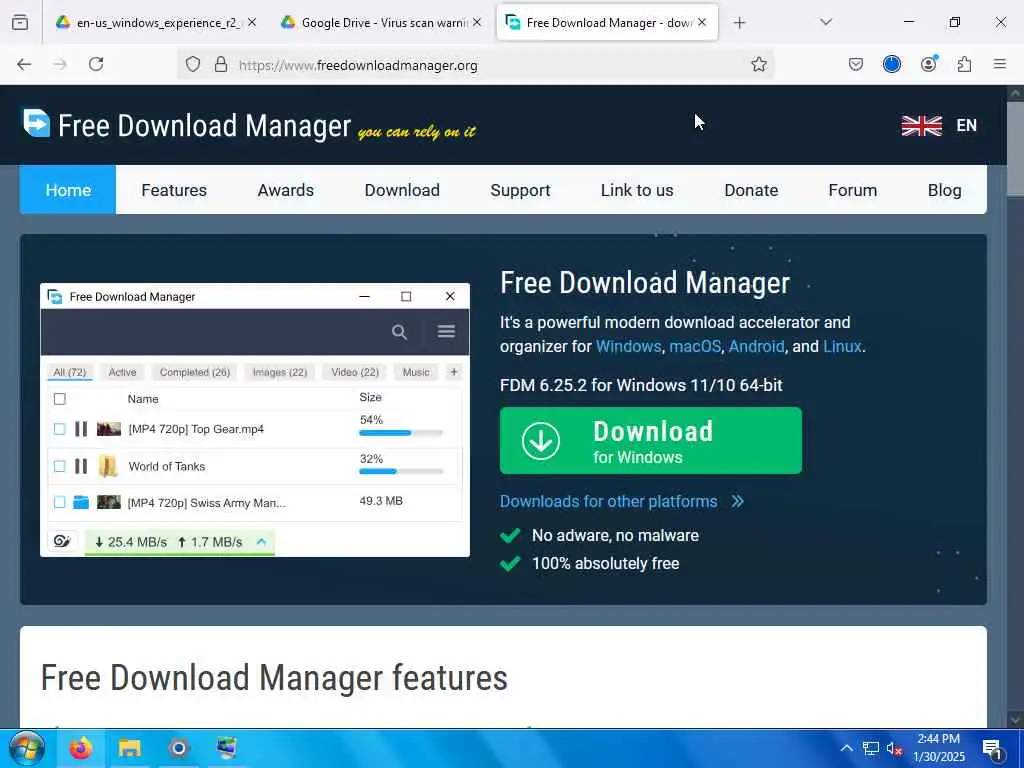
Task: Show site security padlock info
Action: 221,64
